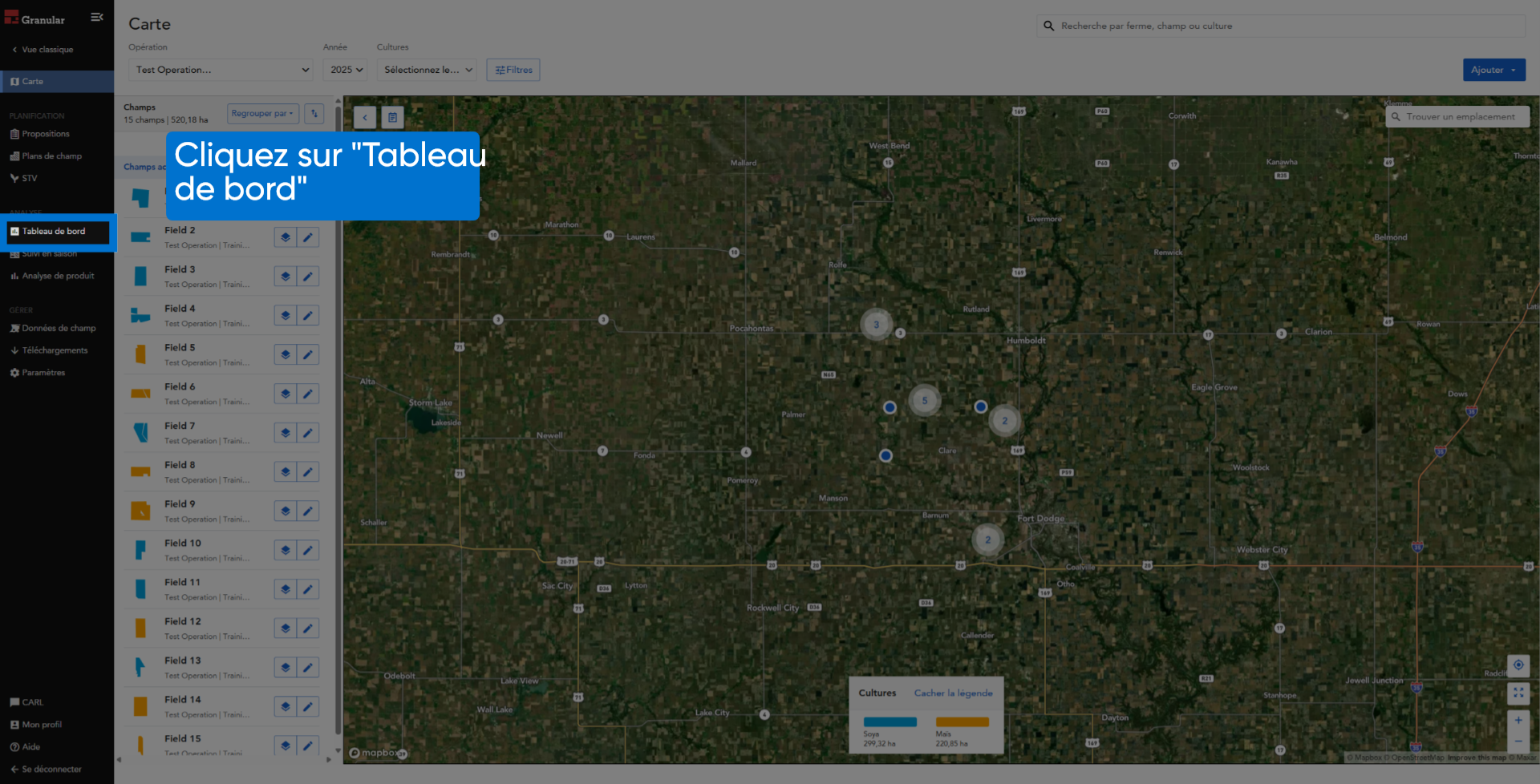Toggle the field list sort order
Viewport: 1540px width, 784px height.
[314, 114]
